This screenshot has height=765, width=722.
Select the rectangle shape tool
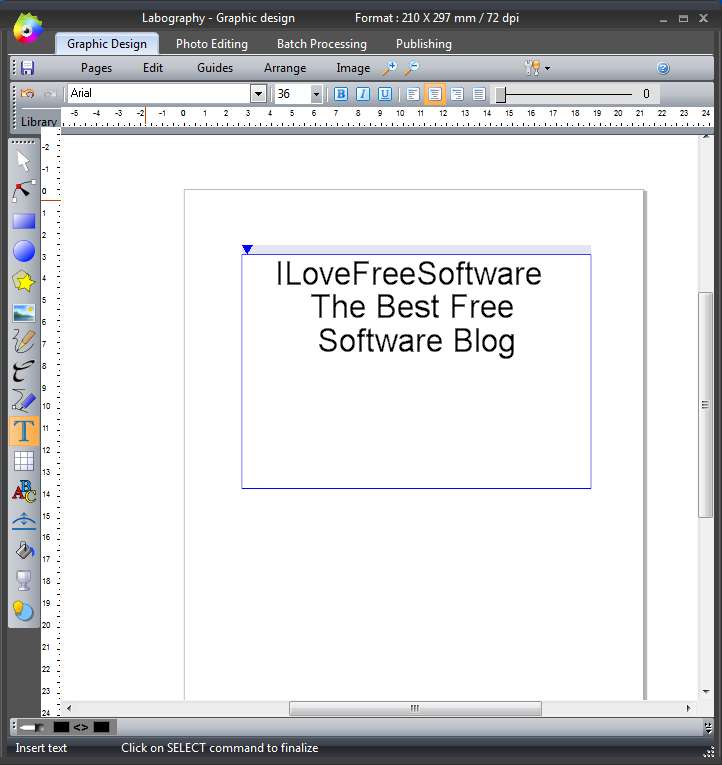[23, 221]
